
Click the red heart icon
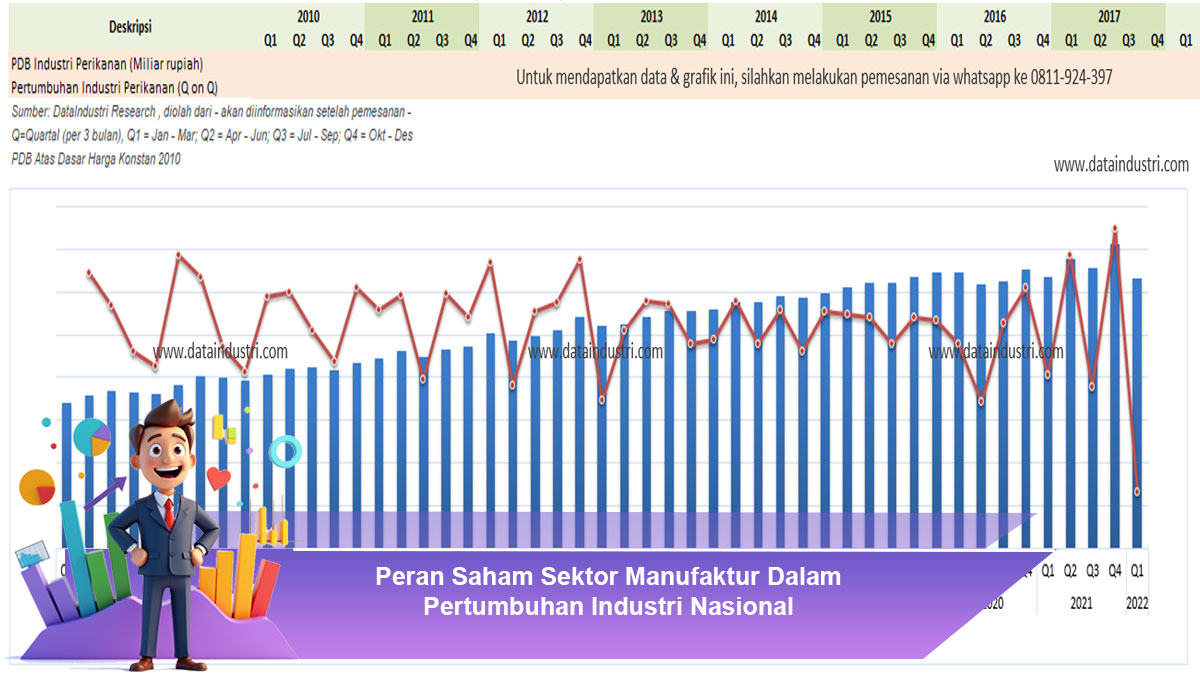219,478
